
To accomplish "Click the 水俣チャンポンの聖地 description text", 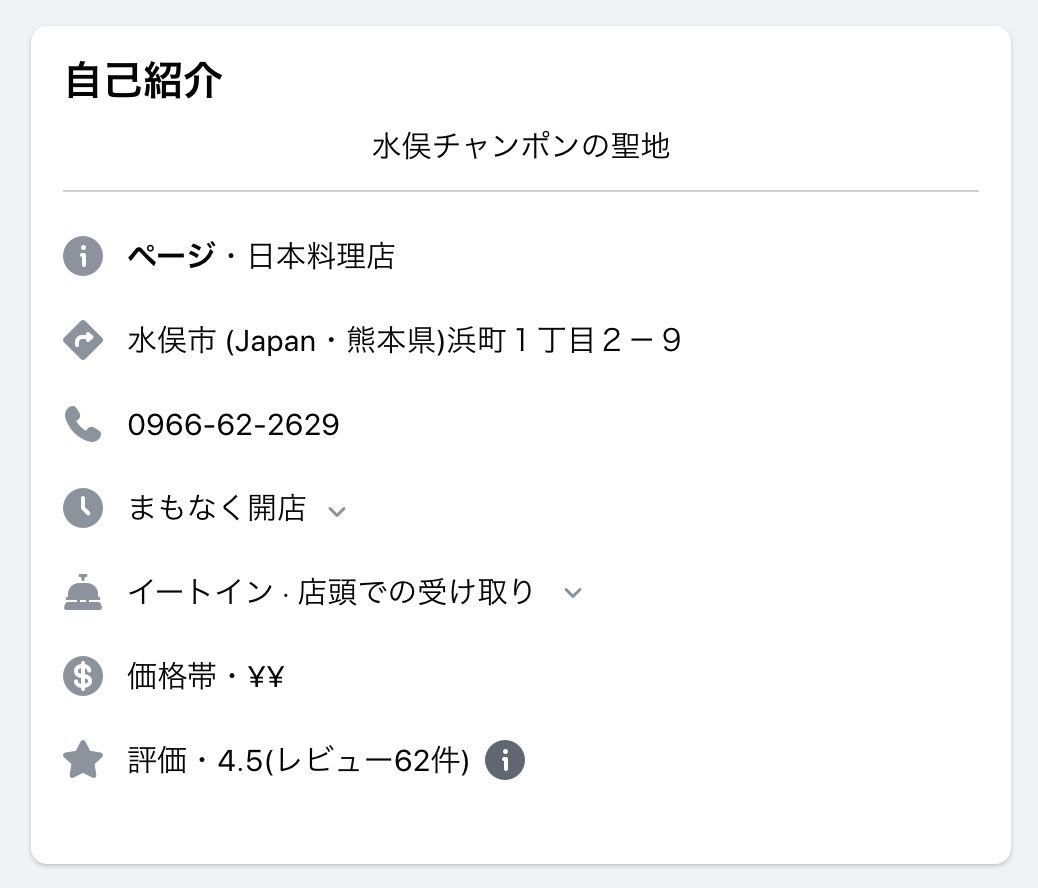I will [521, 146].
